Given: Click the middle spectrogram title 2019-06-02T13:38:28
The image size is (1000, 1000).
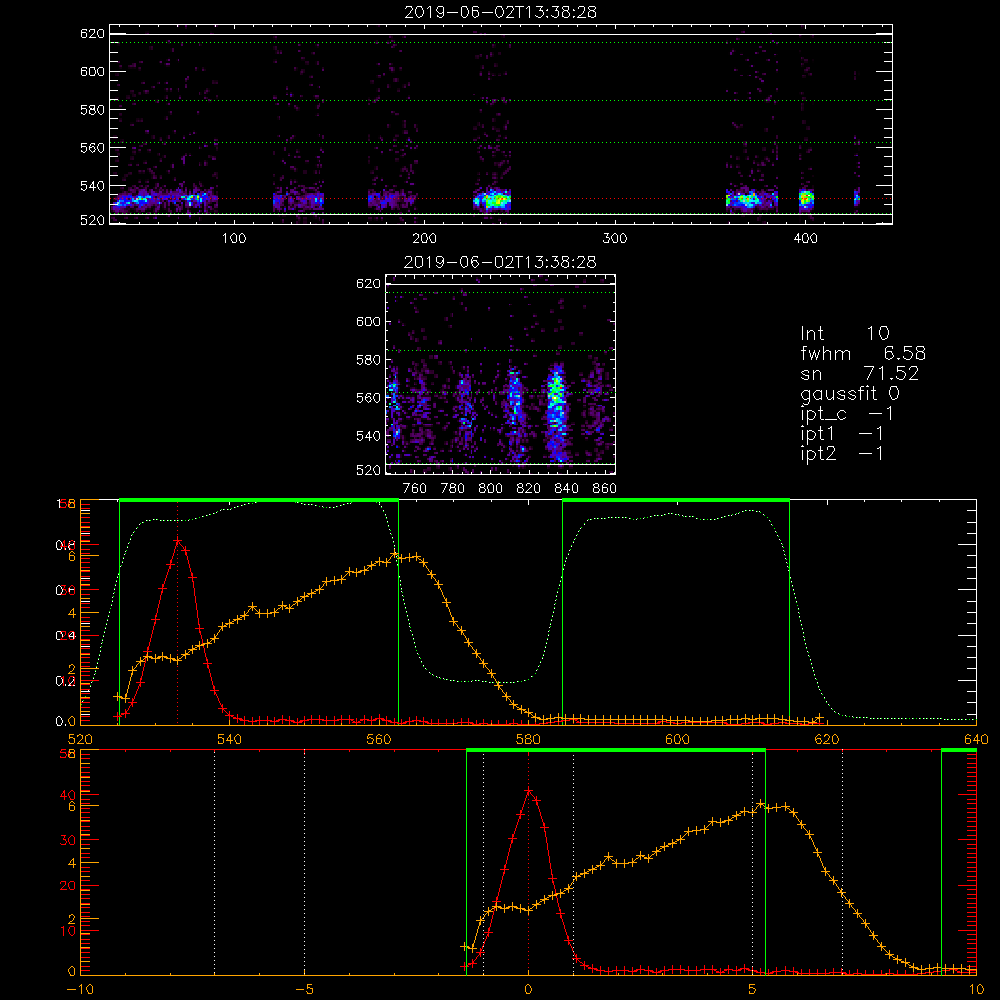Looking at the screenshot, I should click(x=500, y=262).
